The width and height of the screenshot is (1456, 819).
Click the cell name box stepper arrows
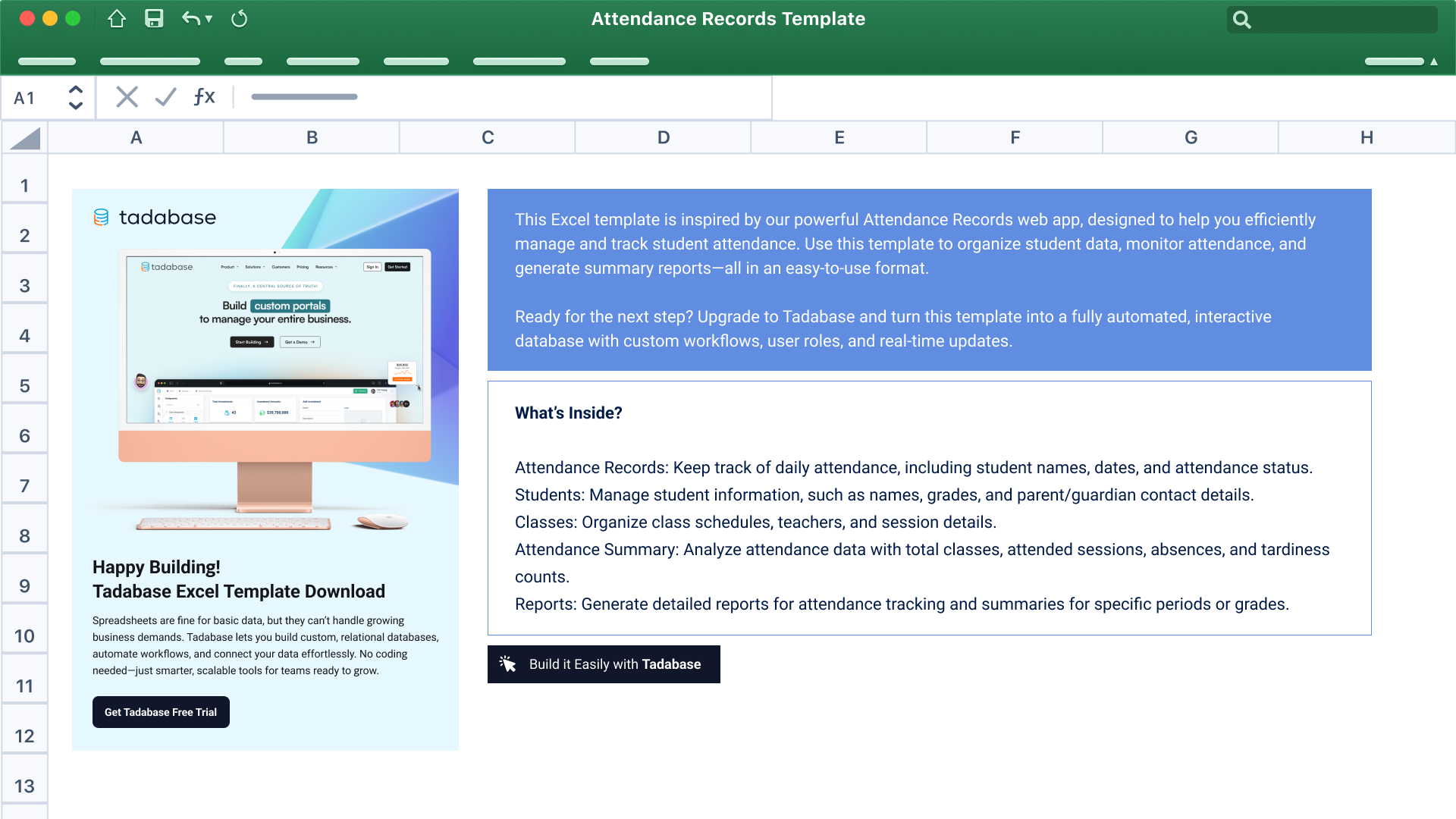click(76, 97)
